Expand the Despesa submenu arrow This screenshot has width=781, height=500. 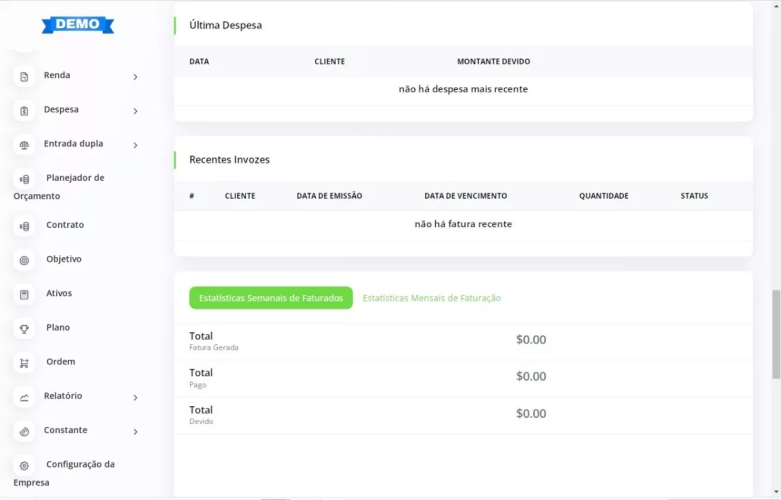point(135,111)
